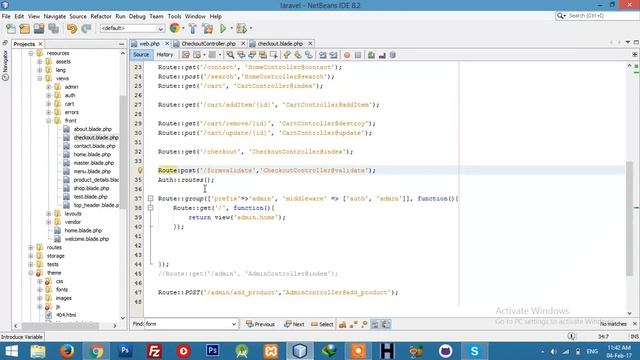
Task: Click the editor vertical scrollbar thumb
Action: (629, 218)
